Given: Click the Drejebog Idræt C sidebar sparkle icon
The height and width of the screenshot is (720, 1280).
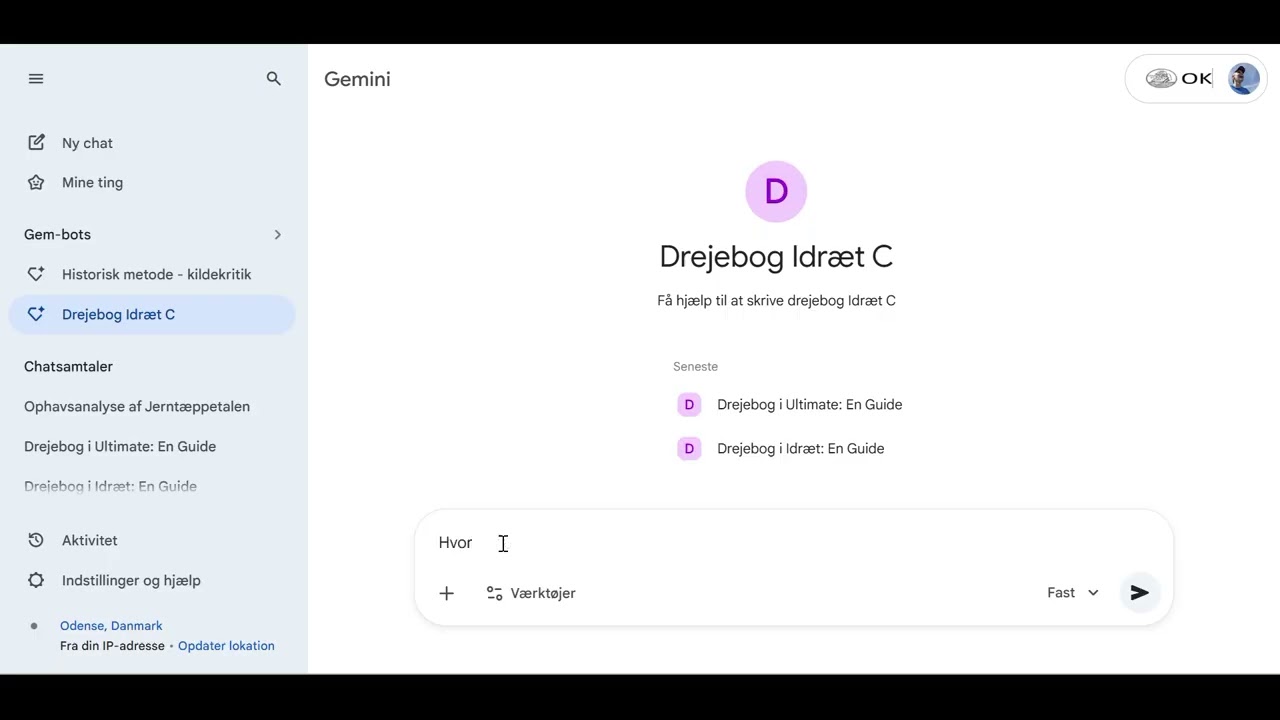Looking at the screenshot, I should pos(36,314).
